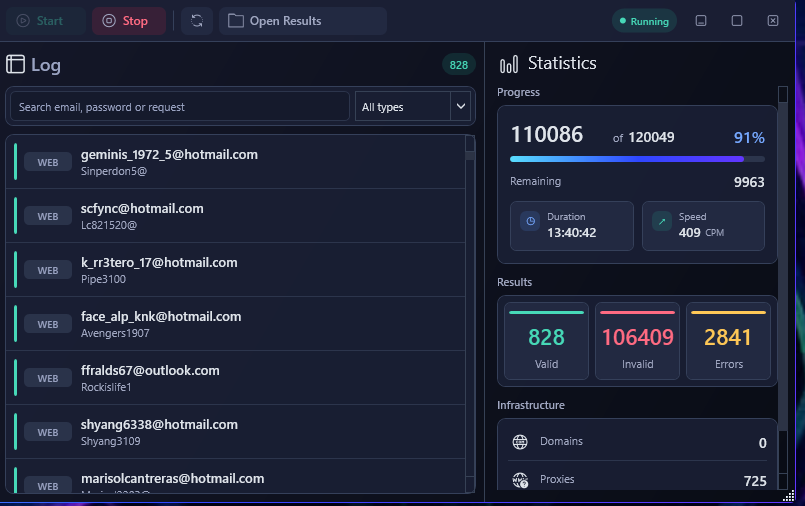Viewport: 805px width, 506px height.
Task: Click the Statistics panel vertical scrollbar
Action: pyautogui.click(x=782, y=287)
